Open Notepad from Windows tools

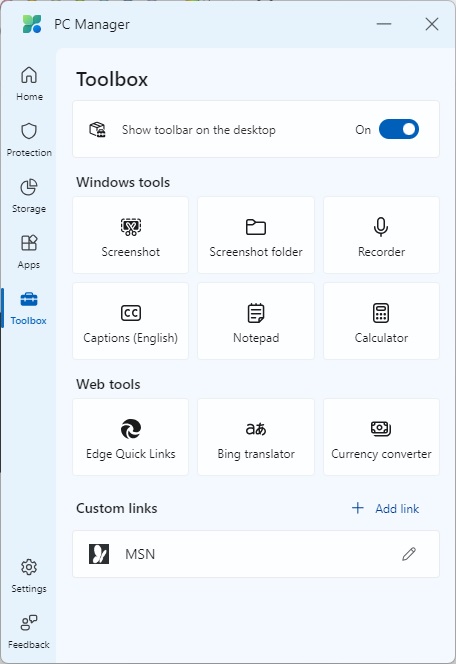(256, 321)
